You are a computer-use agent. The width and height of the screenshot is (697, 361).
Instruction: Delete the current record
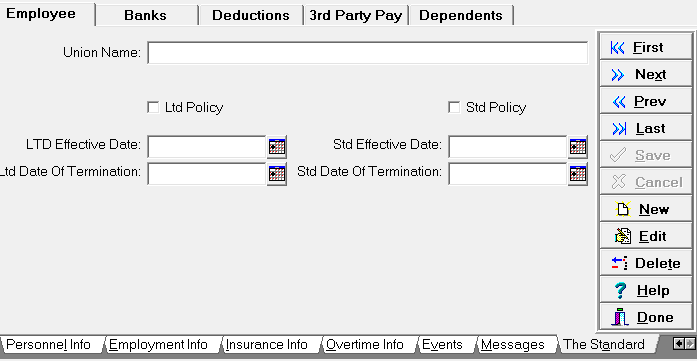tap(646, 263)
